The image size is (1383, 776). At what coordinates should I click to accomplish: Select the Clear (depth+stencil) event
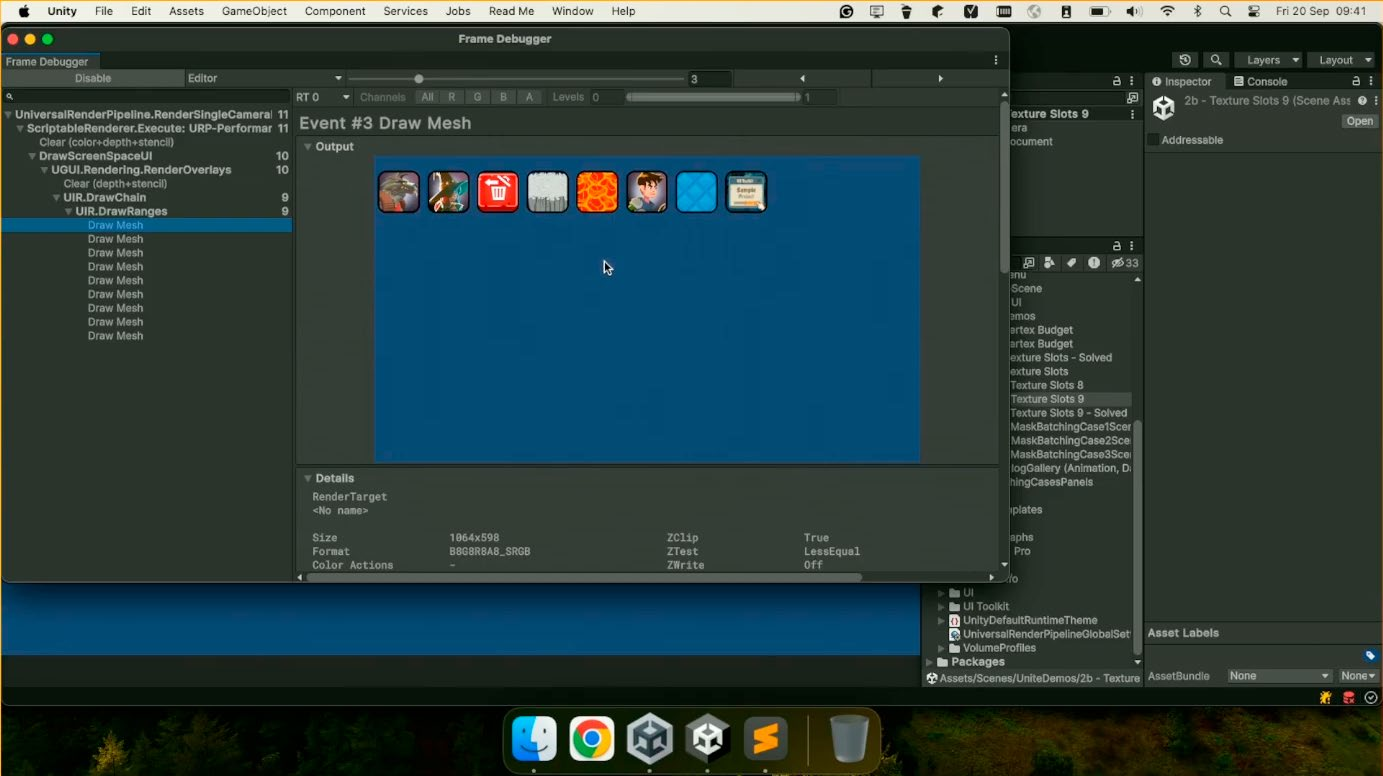(x=115, y=184)
